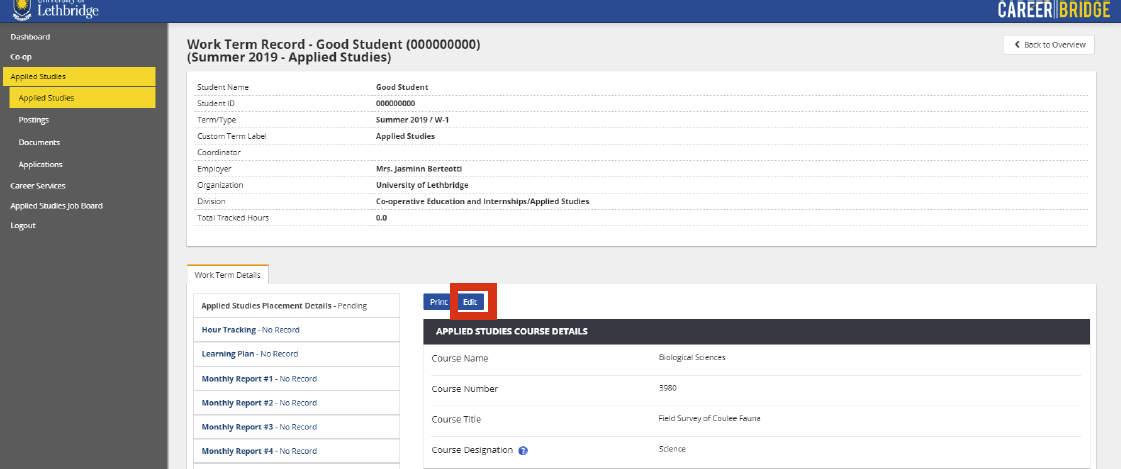Click Logout in the sidebar
This screenshot has height=469, width=1121.
pyautogui.click(x=23, y=226)
